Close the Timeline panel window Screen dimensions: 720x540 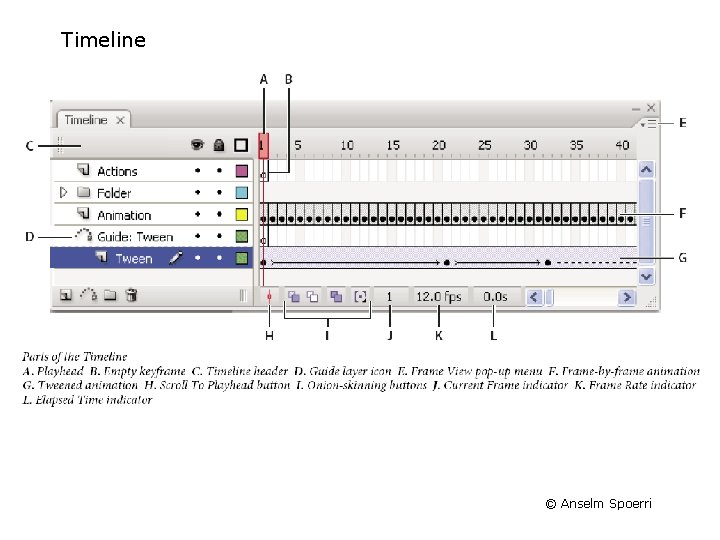click(x=651, y=108)
